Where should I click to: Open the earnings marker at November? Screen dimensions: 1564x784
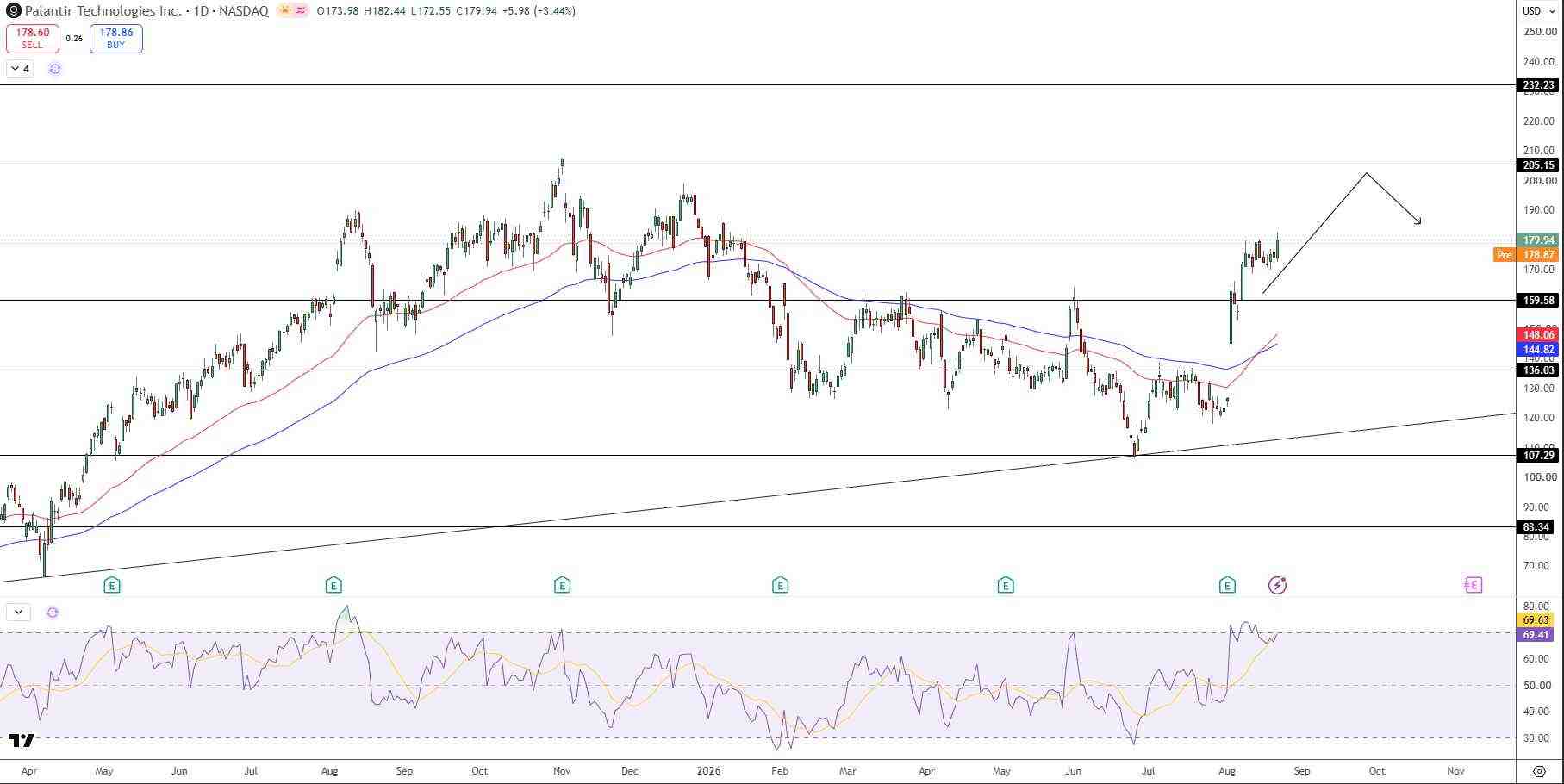click(562, 586)
